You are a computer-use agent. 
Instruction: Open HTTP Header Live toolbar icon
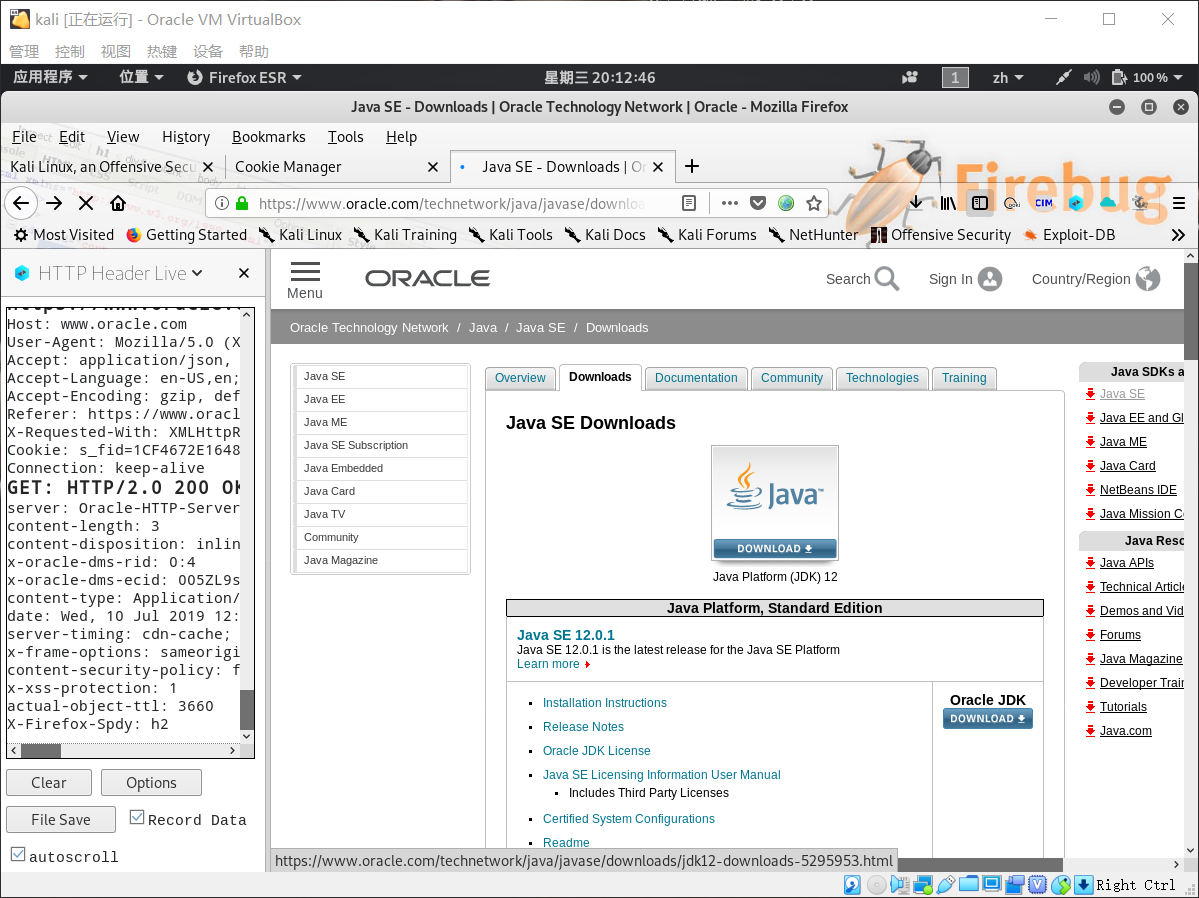tap(1076, 203)
